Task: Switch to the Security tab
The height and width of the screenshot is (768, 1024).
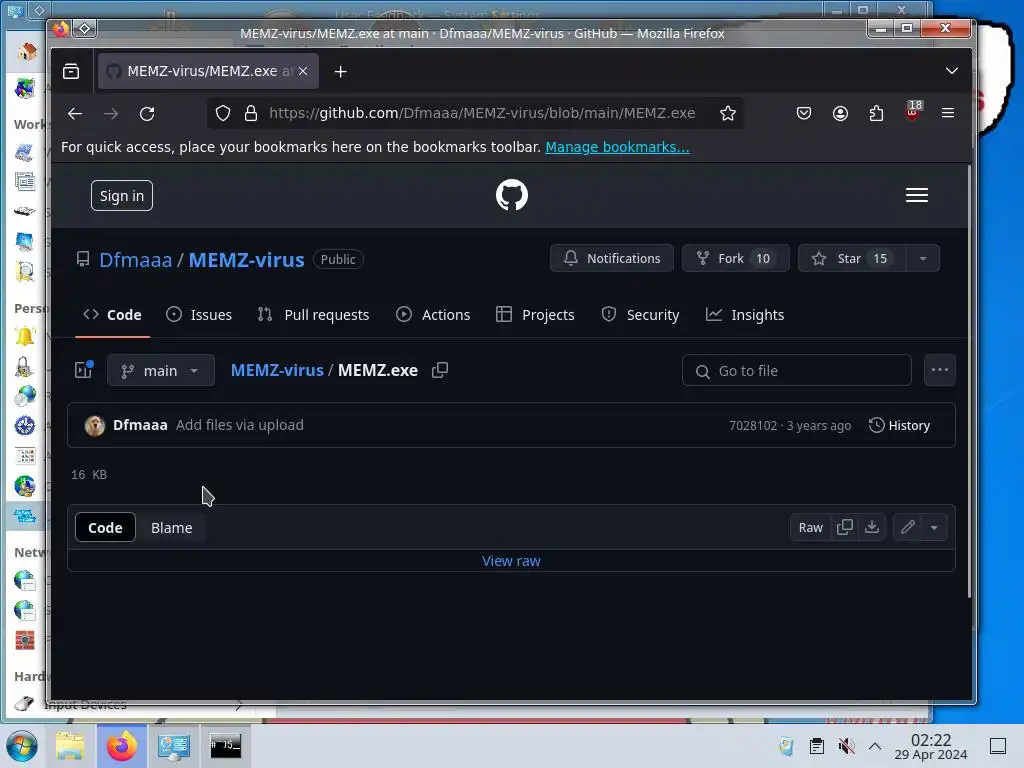Action: pos(640,315)
